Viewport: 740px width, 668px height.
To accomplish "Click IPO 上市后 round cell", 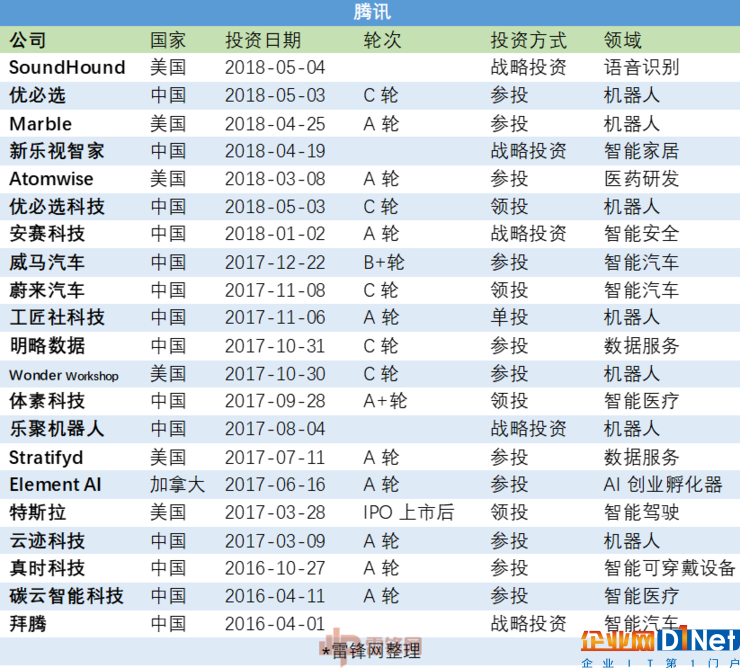I will pyautogui.click(x=409, y=512).
